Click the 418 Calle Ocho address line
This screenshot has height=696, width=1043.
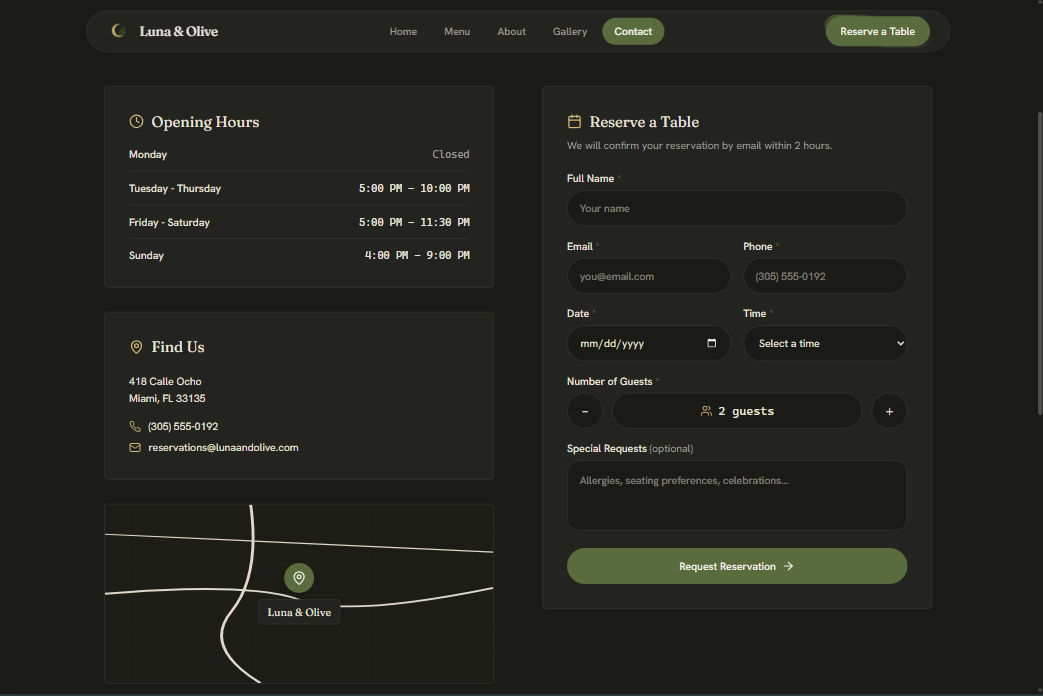point(165,381)
